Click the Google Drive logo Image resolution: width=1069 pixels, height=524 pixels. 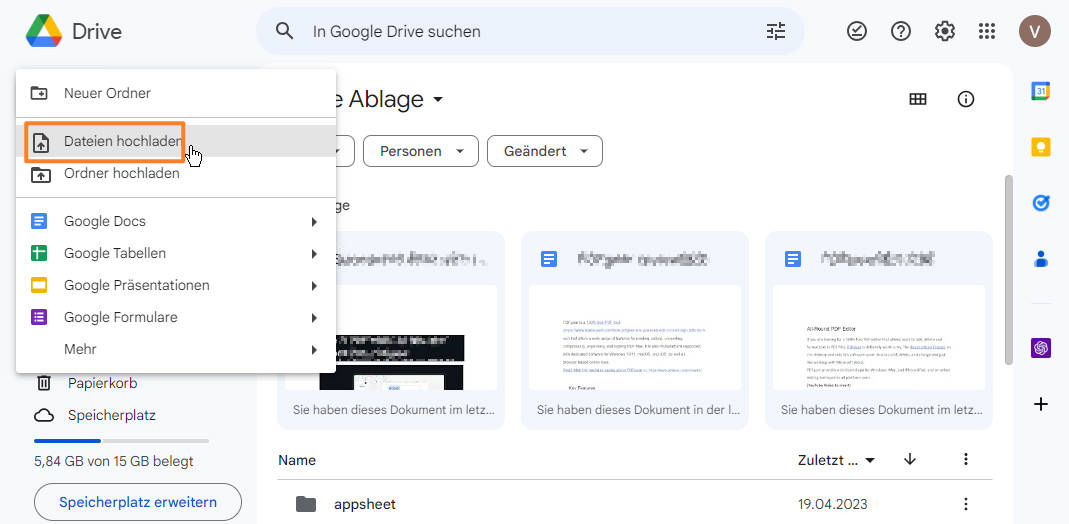click(44, 31)
